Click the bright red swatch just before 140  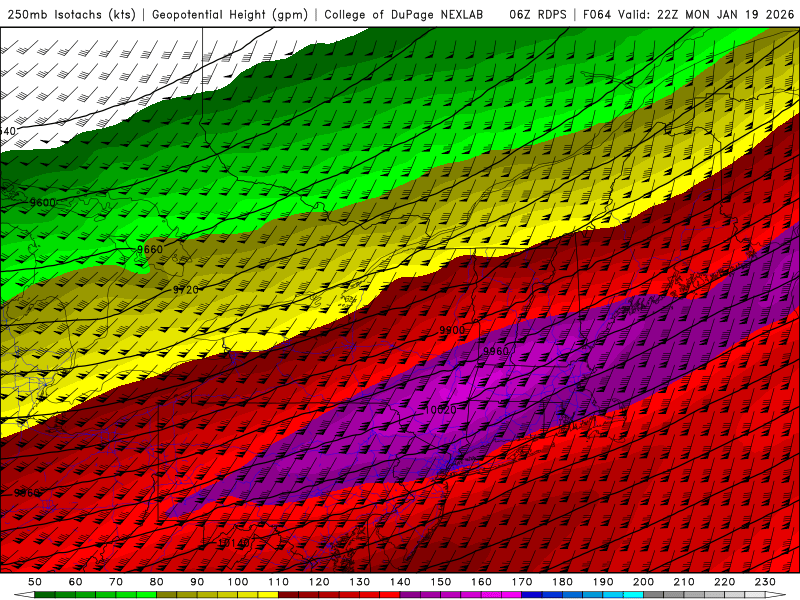point(390,595)
